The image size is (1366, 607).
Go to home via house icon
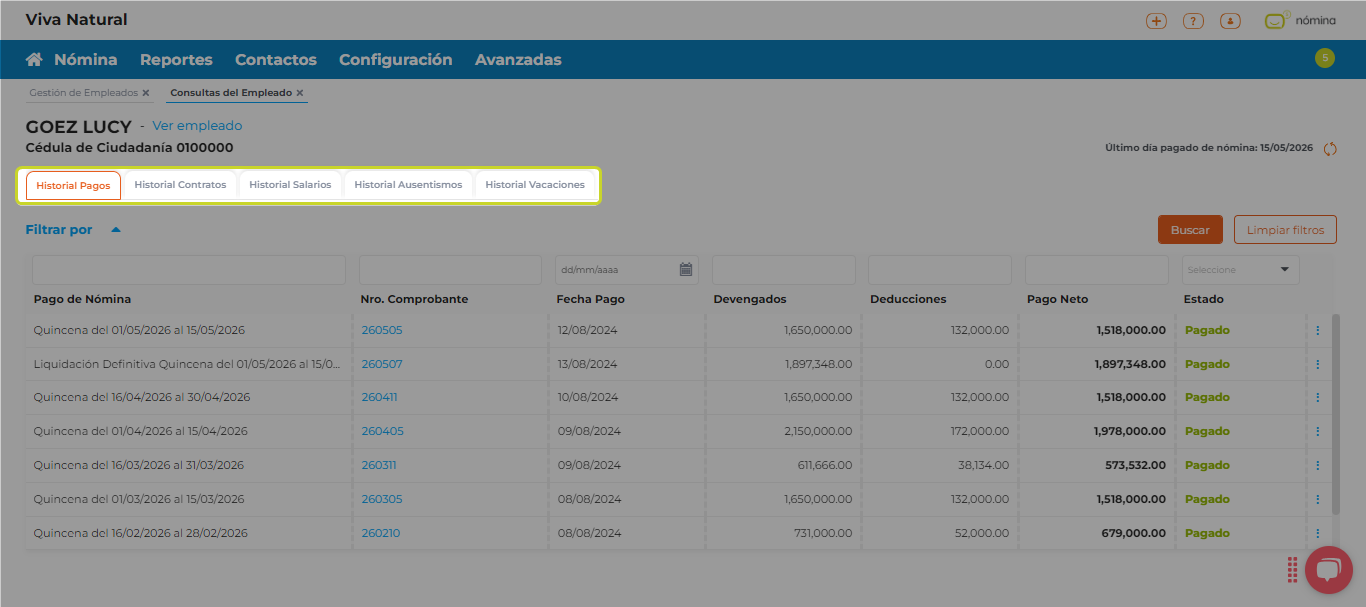pyautogui.click(x=34, y=59)
